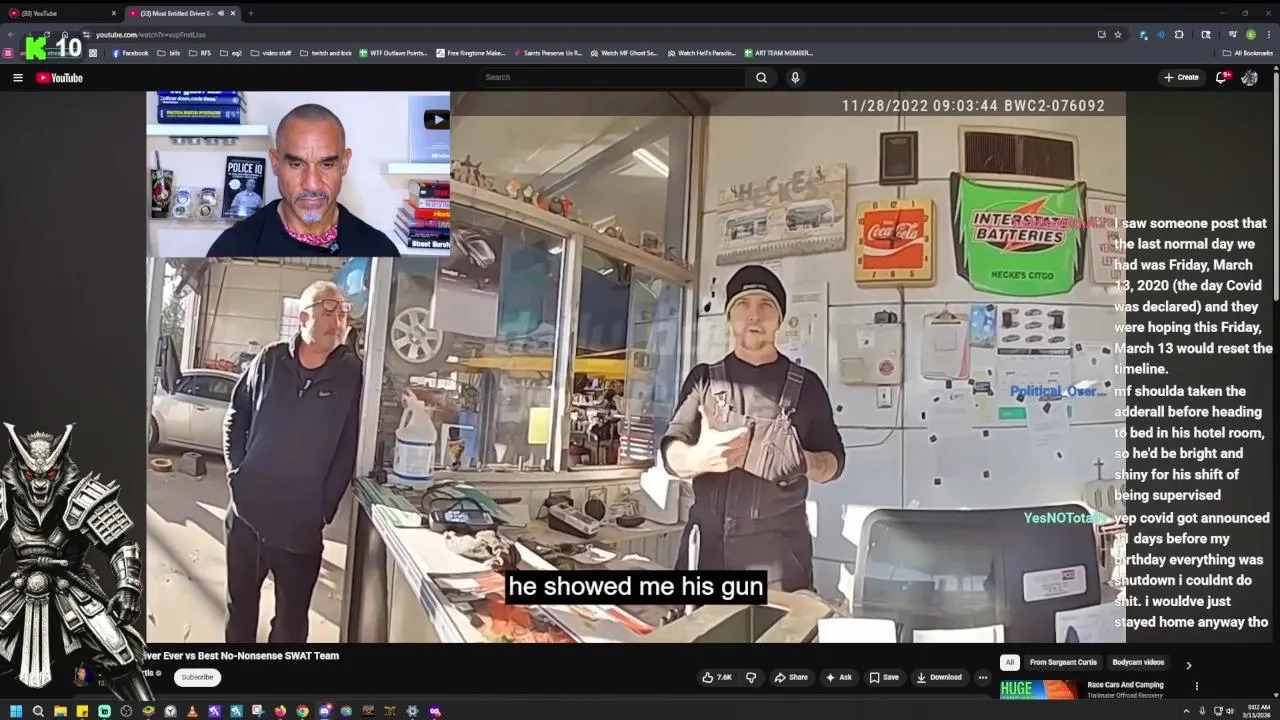Open the YouTube hamburger guide menu
Screen dimensions: 1280x720
pyautogui.click(x=17, y=77)
